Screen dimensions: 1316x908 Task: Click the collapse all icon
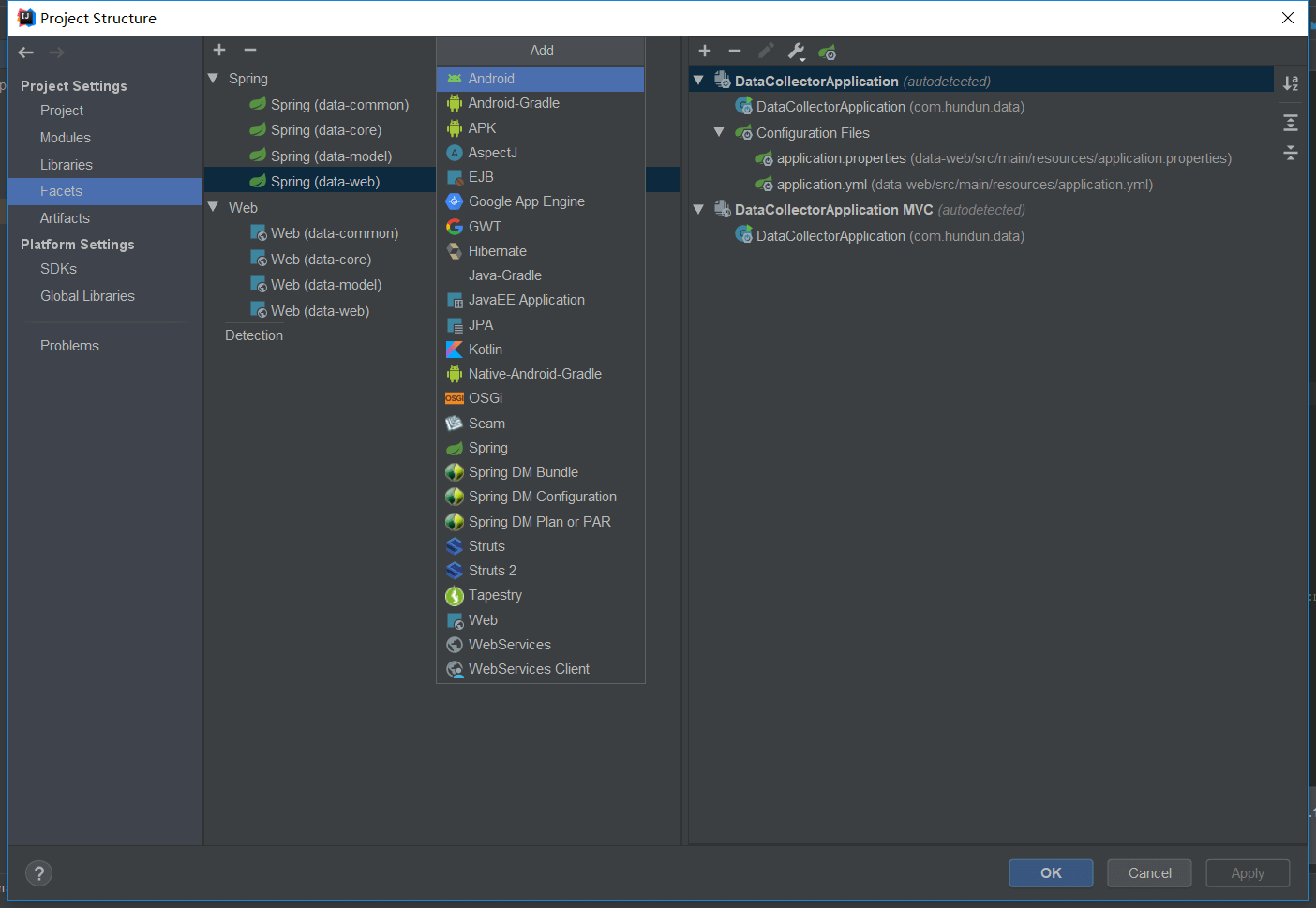(1291, 152)
